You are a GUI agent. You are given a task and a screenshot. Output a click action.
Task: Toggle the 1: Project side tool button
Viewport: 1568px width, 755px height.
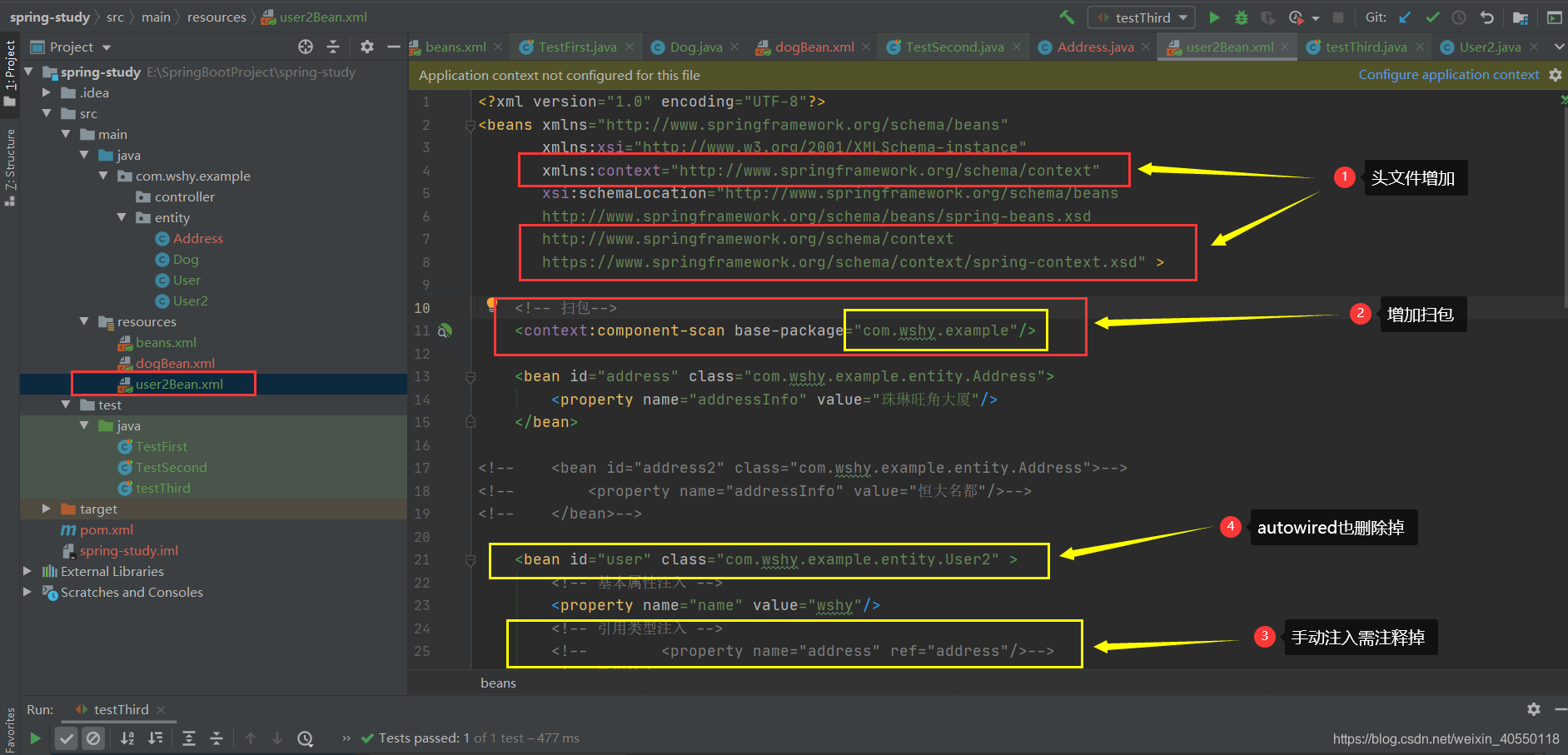(10, 73)
